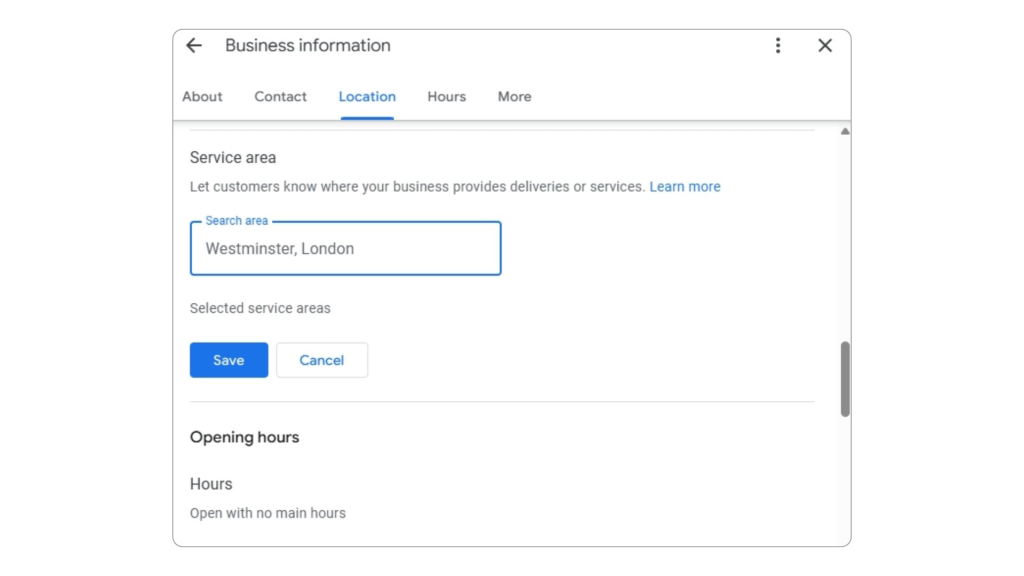Screen dimensions: 1024x576
Task: Switch to the Hours tab
Action: click(447, 97)
